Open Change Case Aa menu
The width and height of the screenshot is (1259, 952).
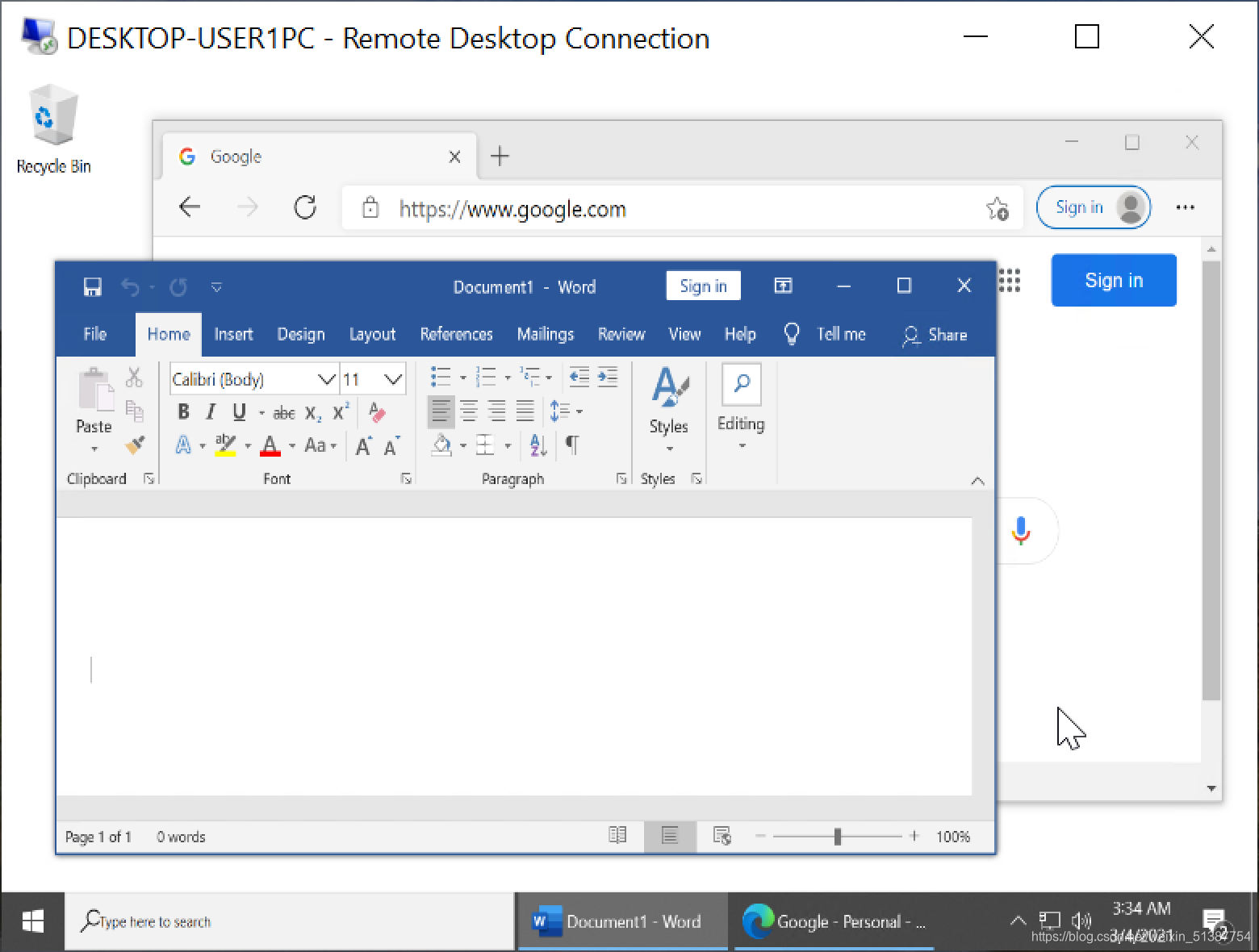click(320, 445)
